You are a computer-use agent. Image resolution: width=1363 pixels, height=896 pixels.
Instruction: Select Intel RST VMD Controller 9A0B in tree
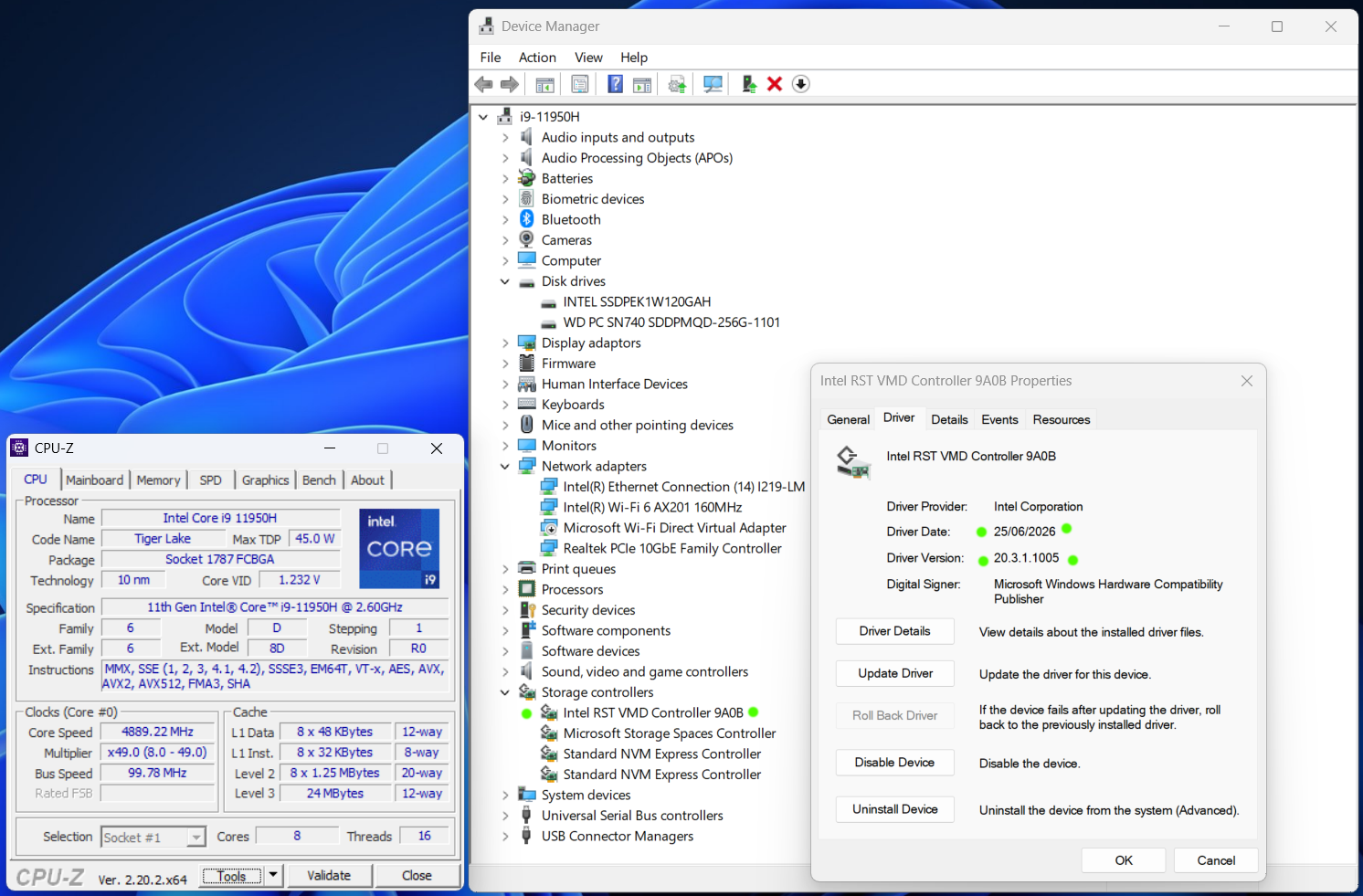click(653, 712)
